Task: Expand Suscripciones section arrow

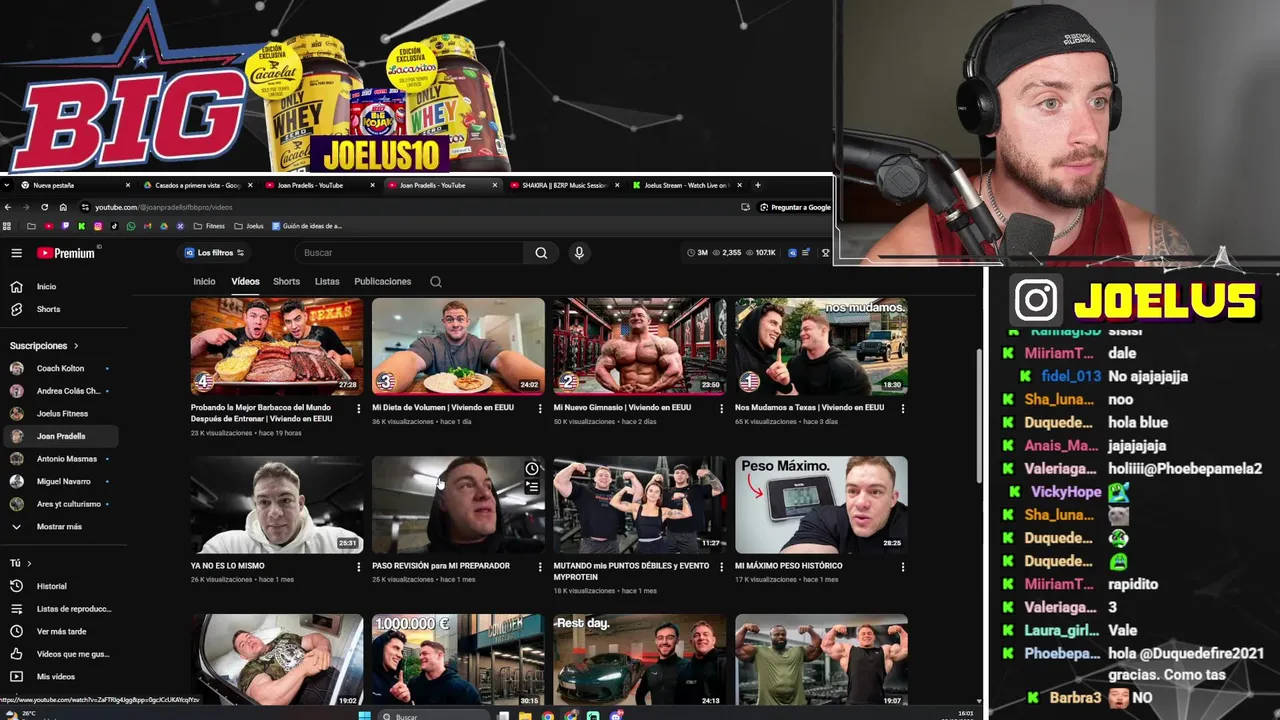Action: (76, 346)
